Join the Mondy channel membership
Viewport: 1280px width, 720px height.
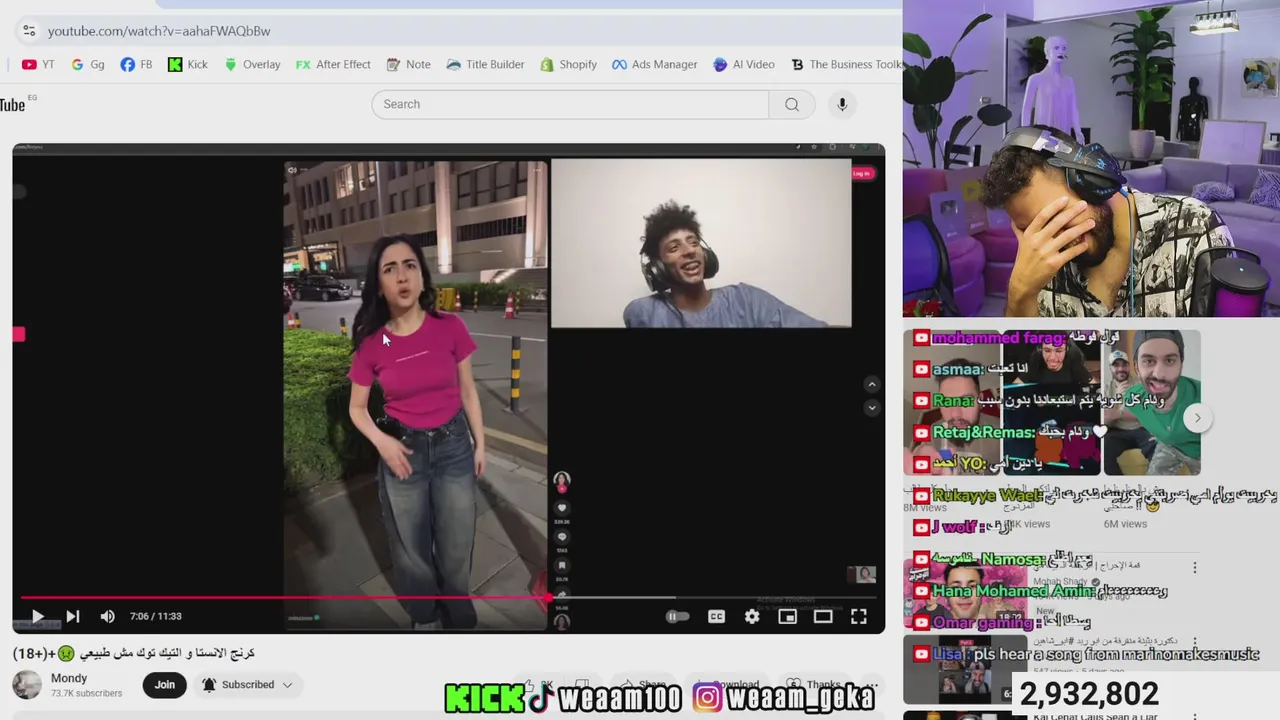click(x=165, y=685)
